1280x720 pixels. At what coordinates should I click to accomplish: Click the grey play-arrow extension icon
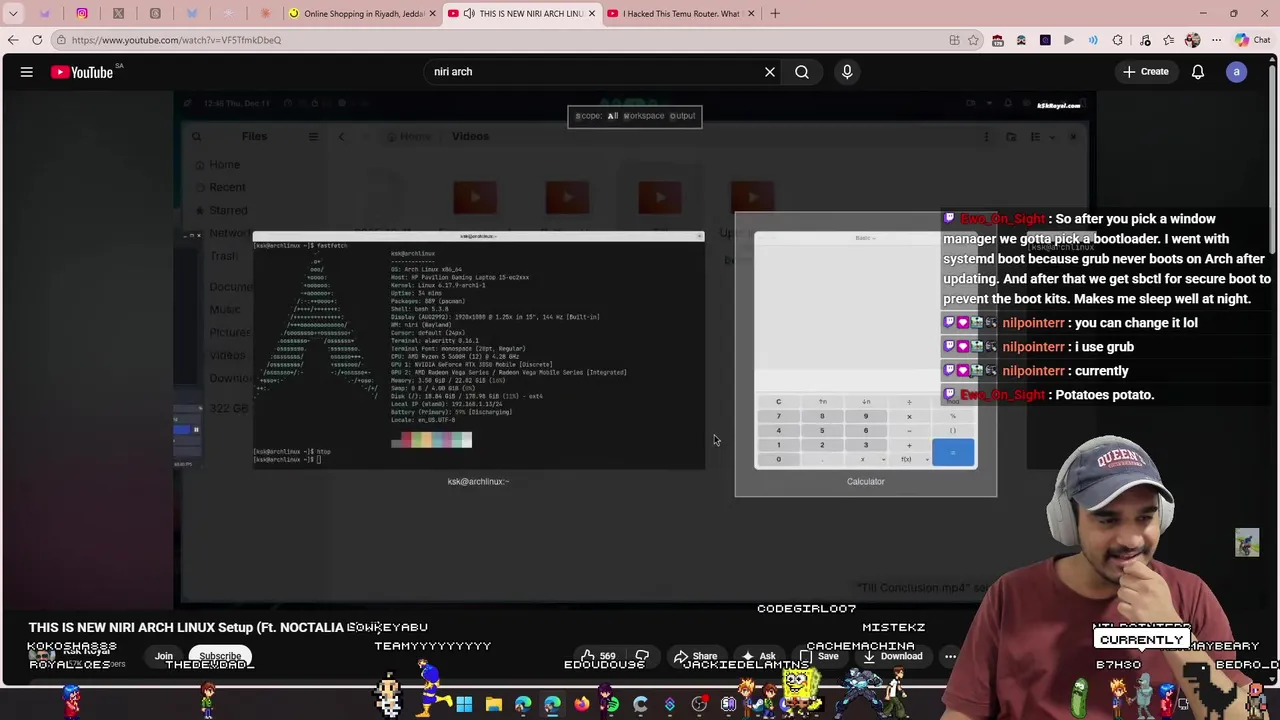(1069, 40)
